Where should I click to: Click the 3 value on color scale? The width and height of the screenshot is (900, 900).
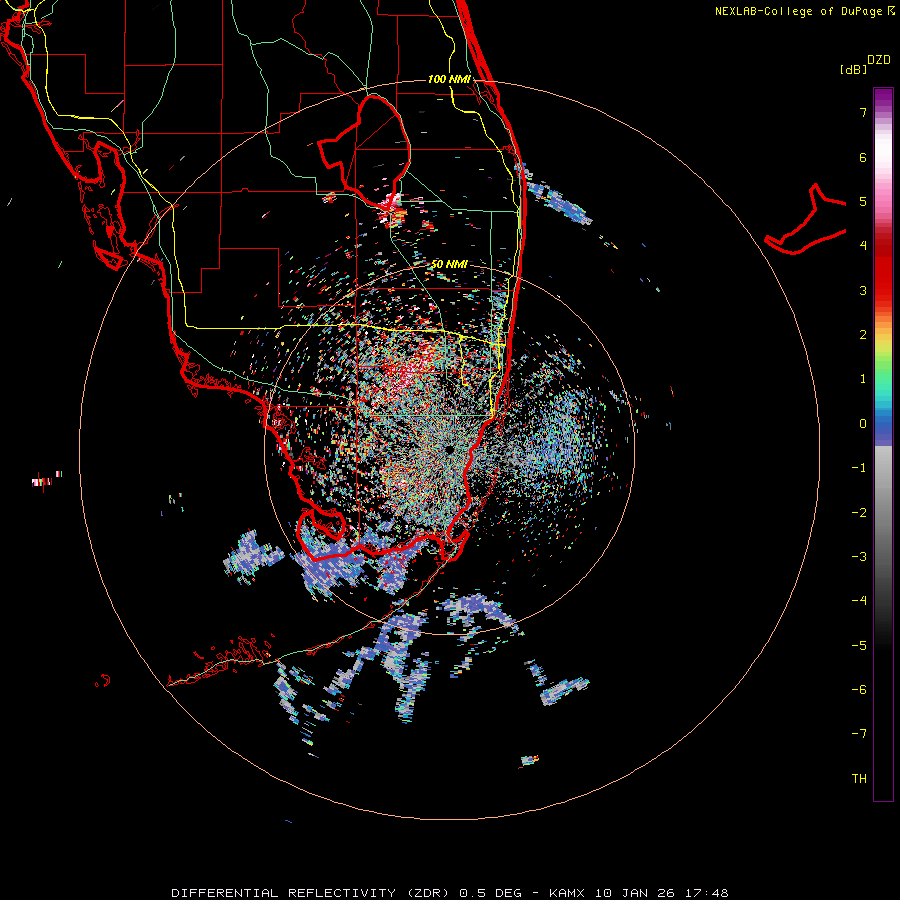click(863, 290)
